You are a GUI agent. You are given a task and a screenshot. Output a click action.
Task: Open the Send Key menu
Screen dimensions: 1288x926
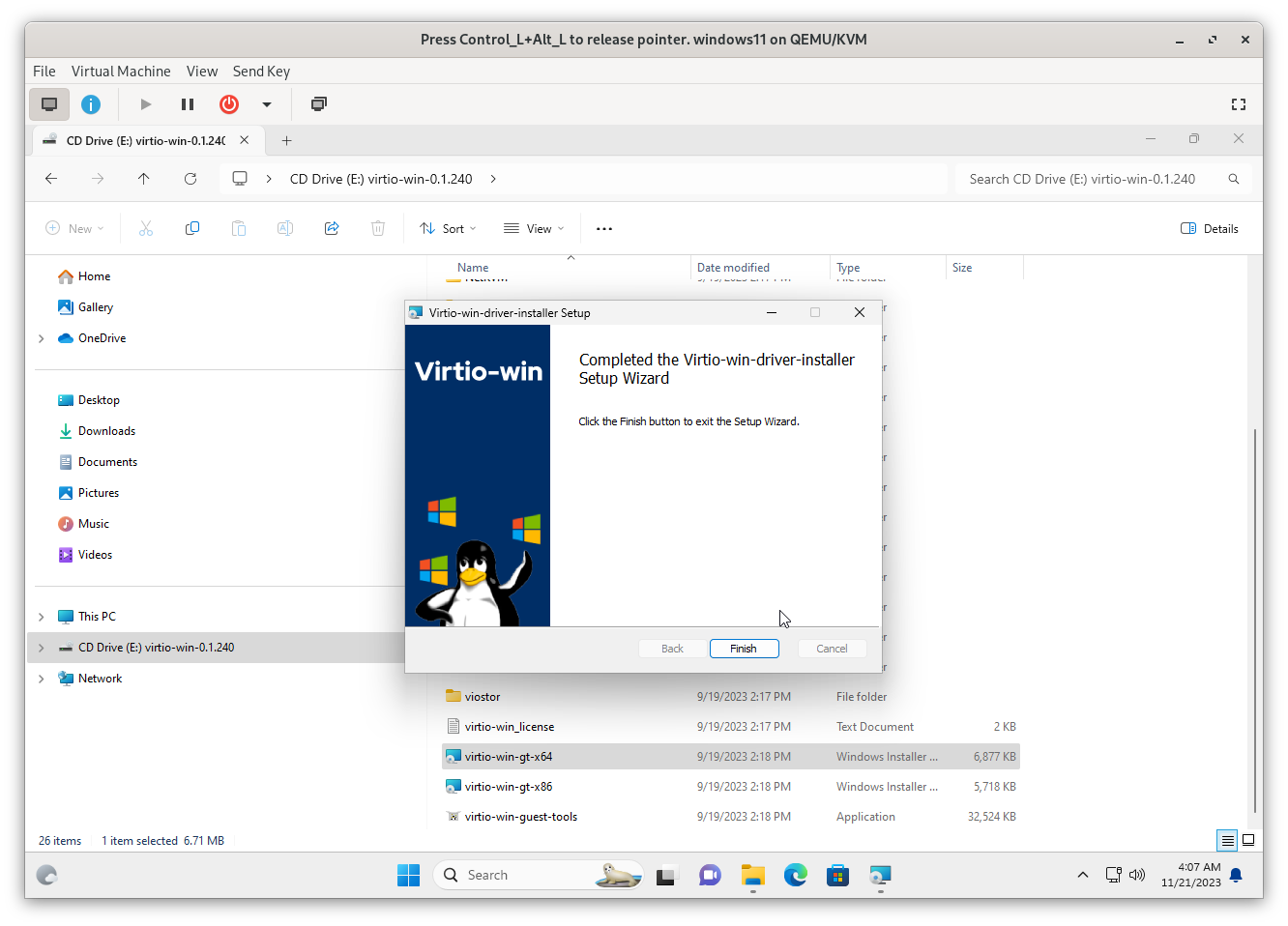tap(261, 72)
